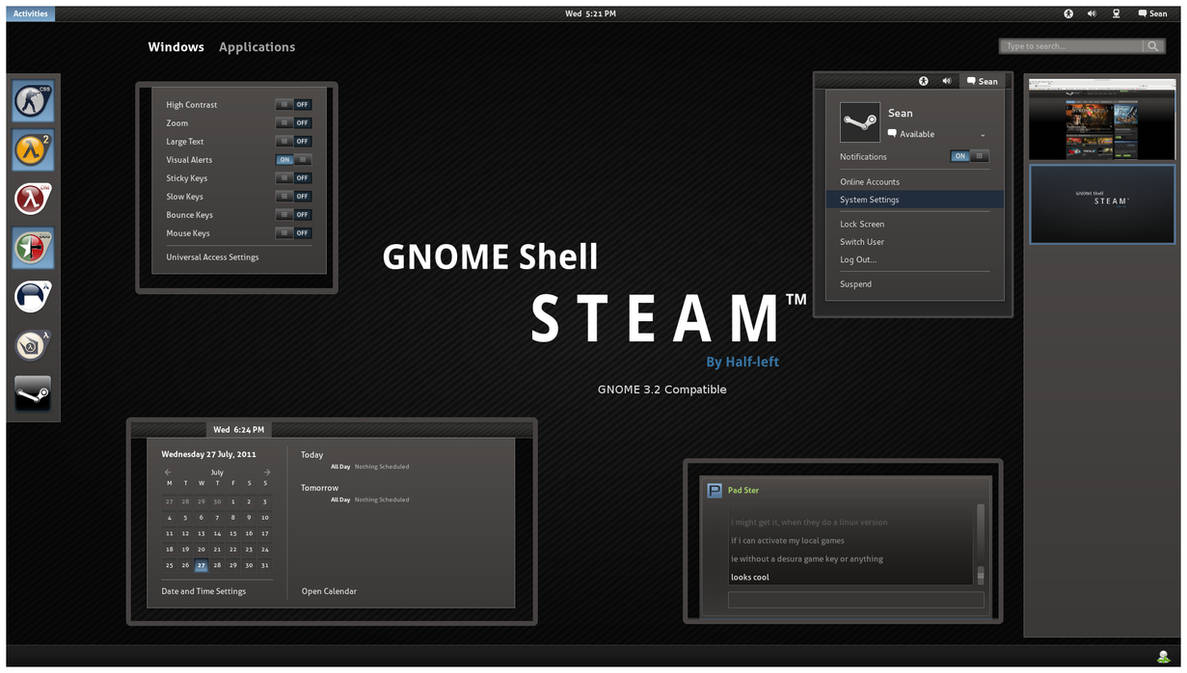Select the Steam store browser workspace thumbnail

tap(1101, 119)
